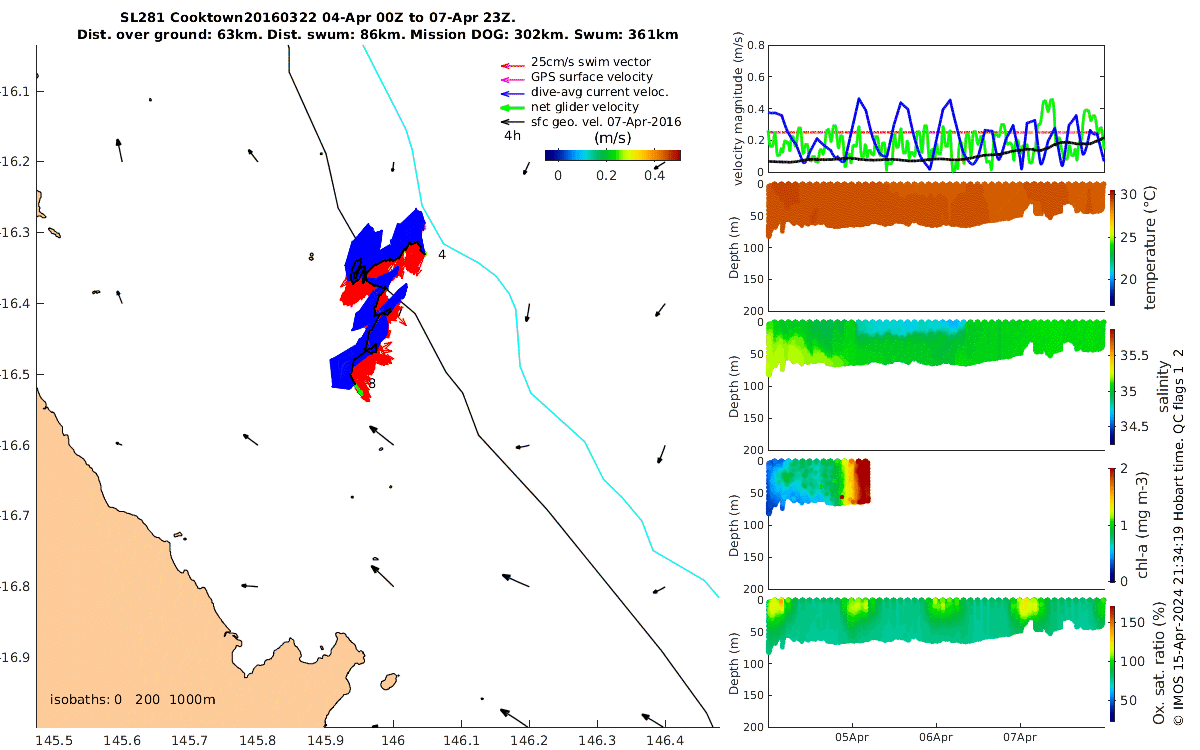Click the longitude tick label '145.8'

click(257, 740)
